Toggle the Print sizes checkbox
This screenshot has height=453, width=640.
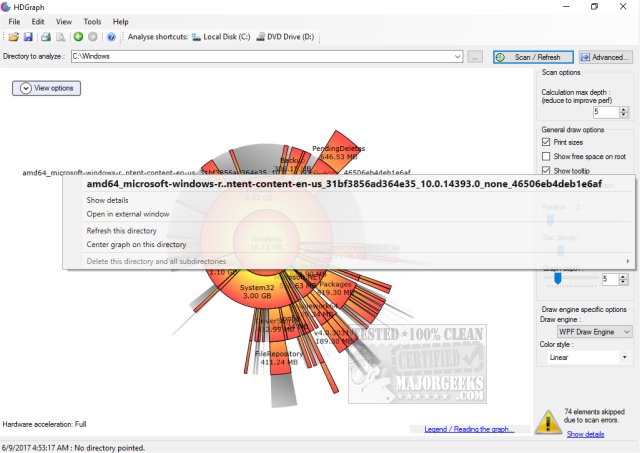point(546,142)
